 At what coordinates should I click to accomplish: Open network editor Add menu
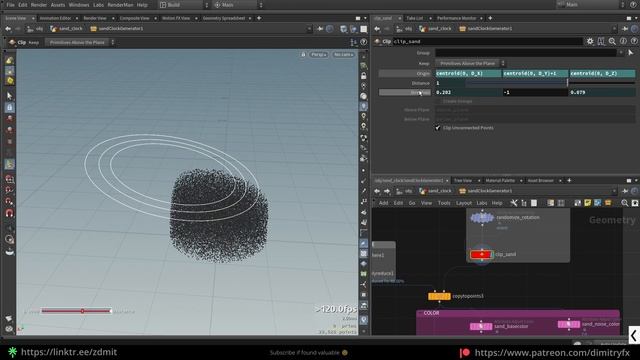click(x=383, y=203)
